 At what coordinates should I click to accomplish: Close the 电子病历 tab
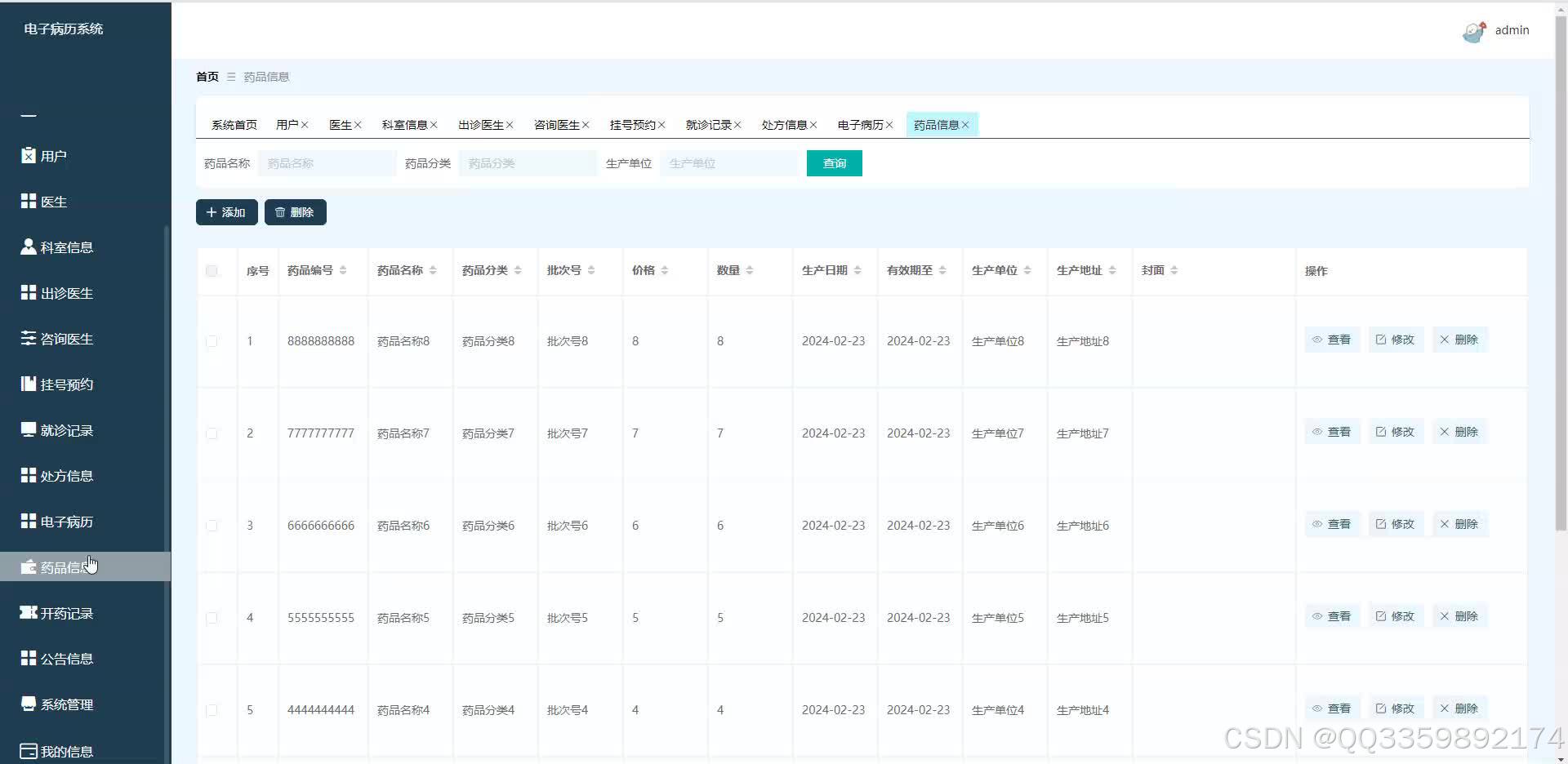point(889,125)
